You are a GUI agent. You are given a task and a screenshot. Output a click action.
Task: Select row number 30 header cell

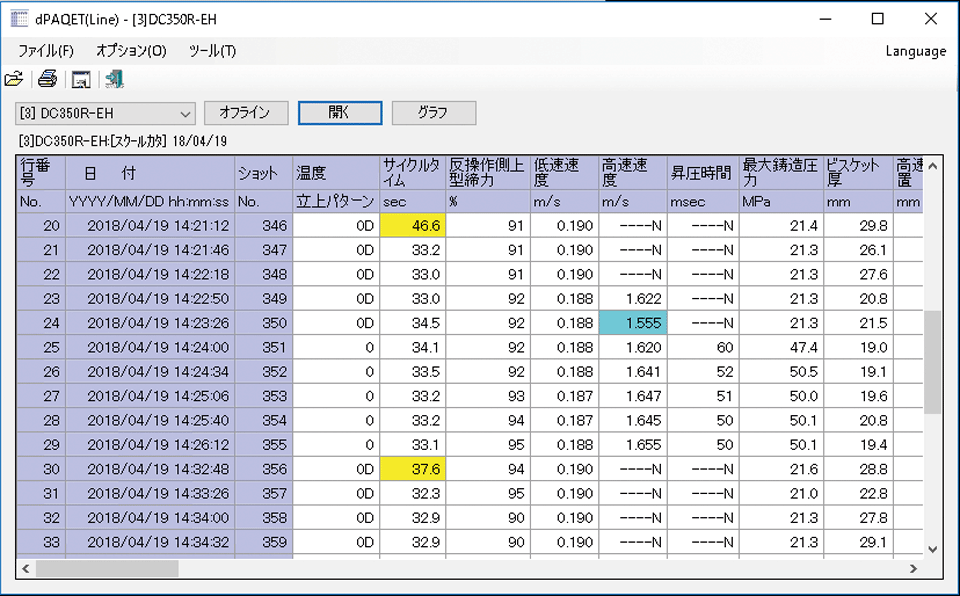tap(41, 469)
